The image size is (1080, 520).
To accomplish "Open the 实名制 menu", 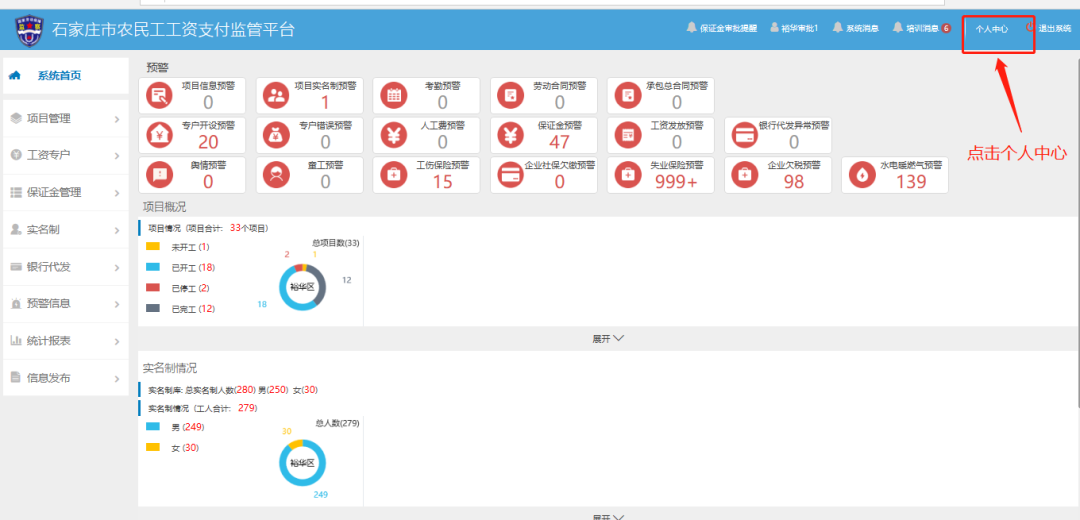I will [x=66, y=230].
